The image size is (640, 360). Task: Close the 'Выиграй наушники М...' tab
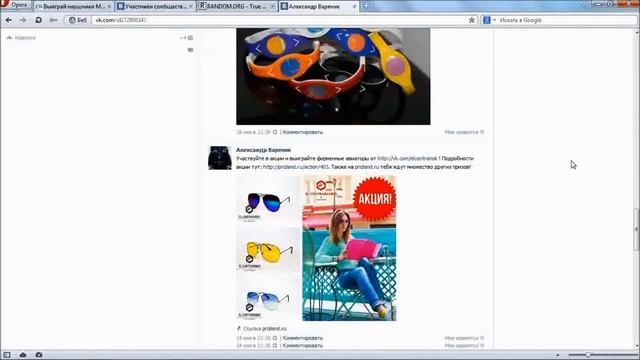click(x=109, y=7)
